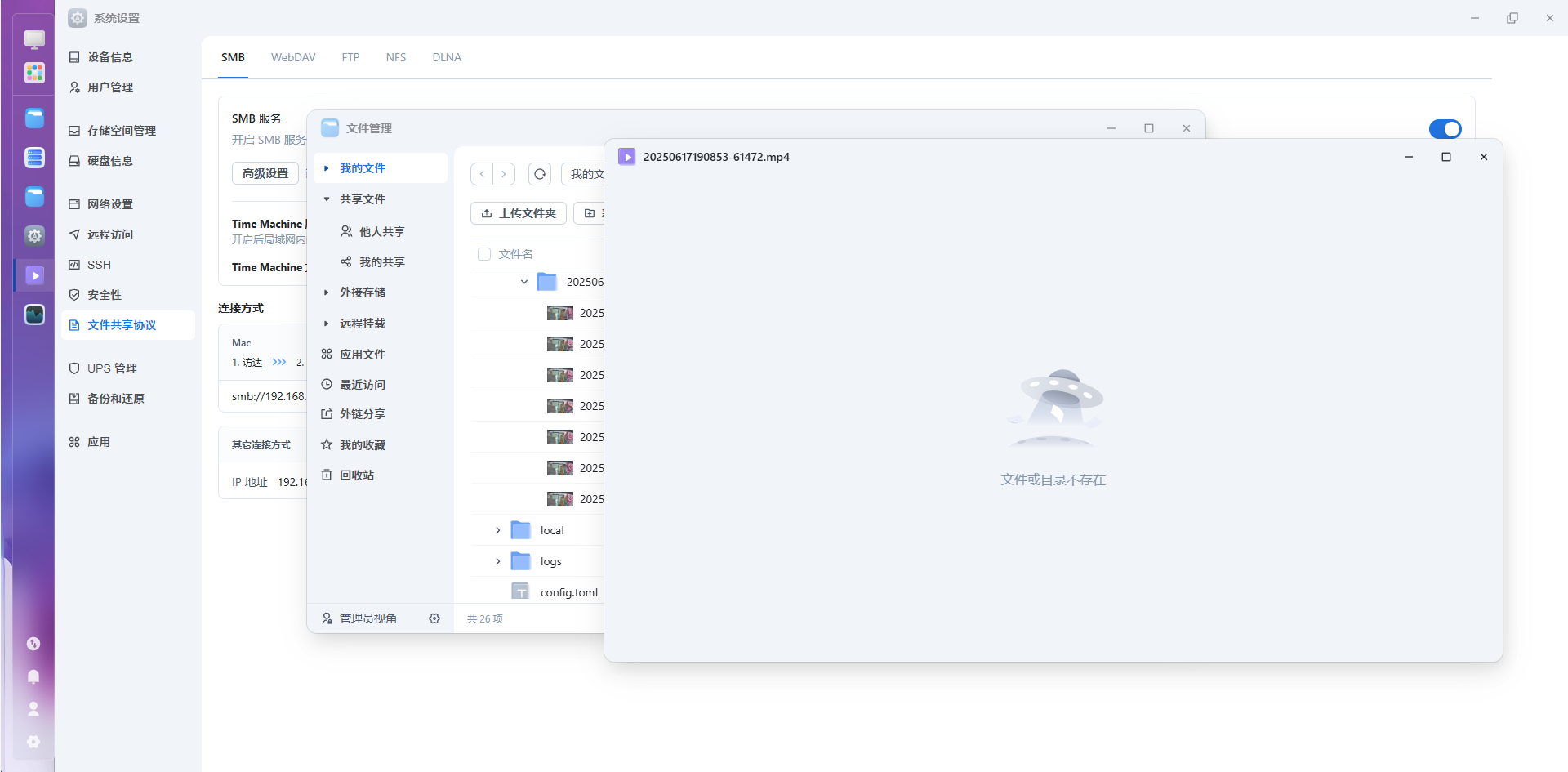Open the purple video player dock icon
Screen dimensions: 1568x772
(x=34, y=275)
